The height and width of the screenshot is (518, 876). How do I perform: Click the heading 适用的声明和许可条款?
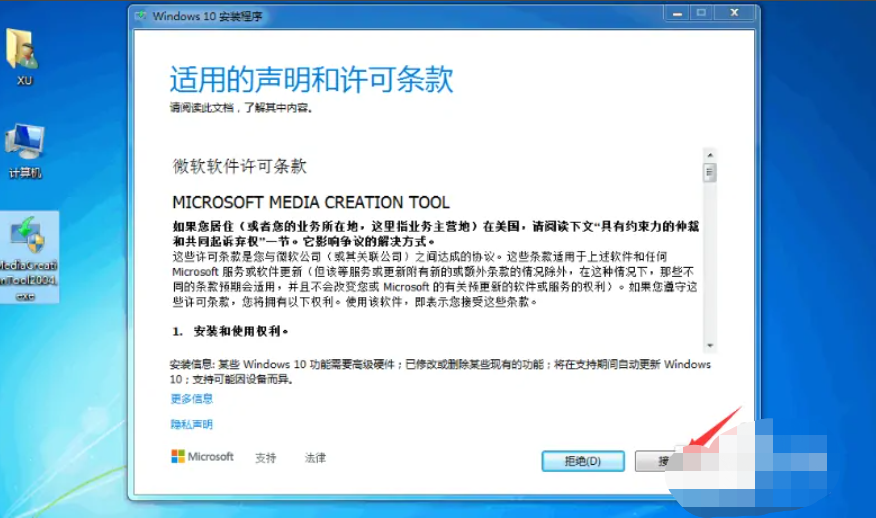click(311, 79)
